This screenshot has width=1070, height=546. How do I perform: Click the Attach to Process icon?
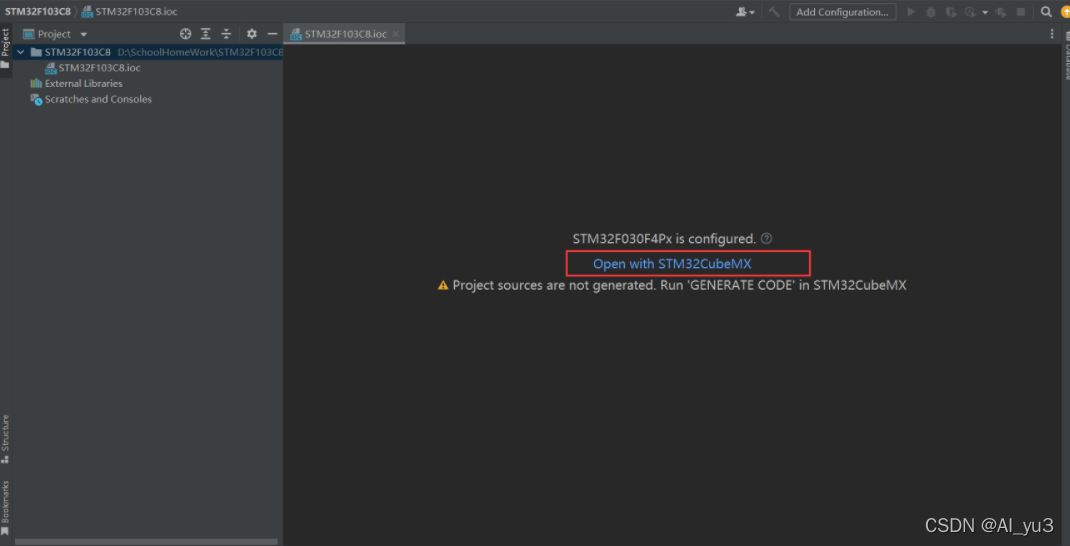[1002, 12]
